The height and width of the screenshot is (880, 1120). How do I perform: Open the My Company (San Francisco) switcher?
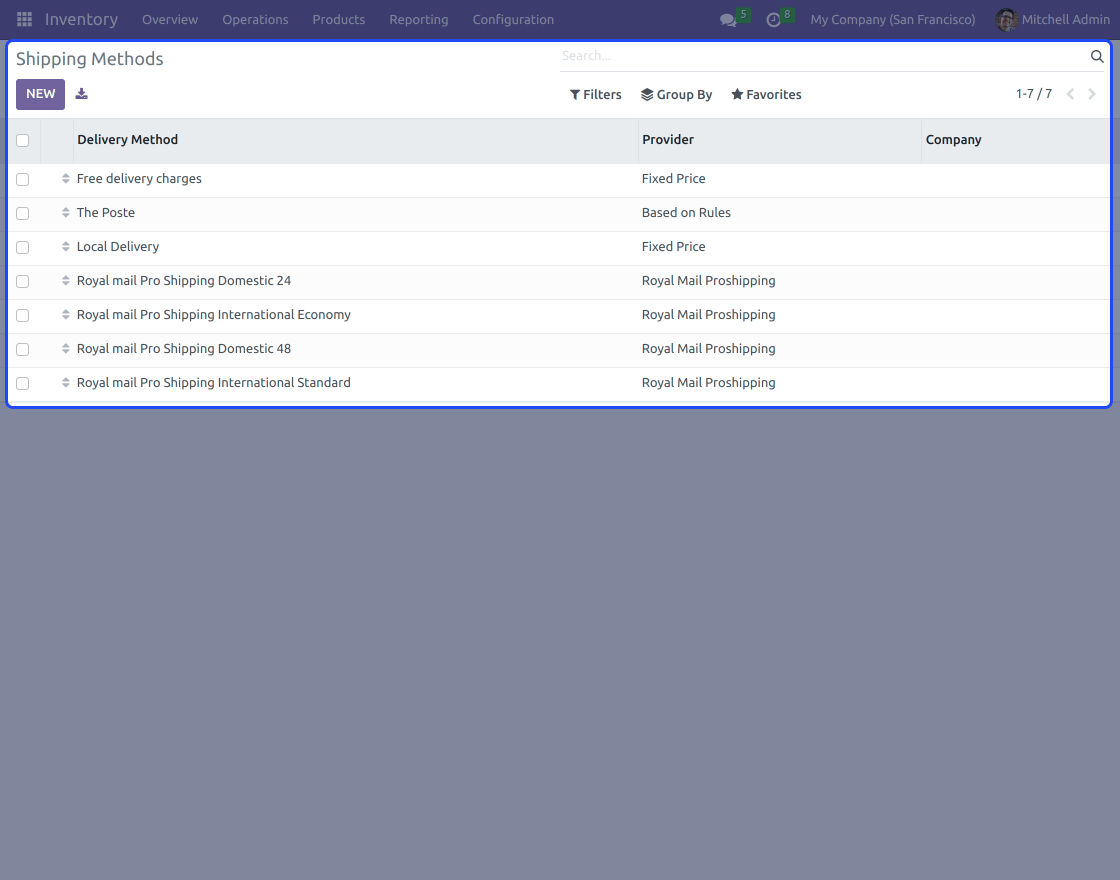click(892, 20)
